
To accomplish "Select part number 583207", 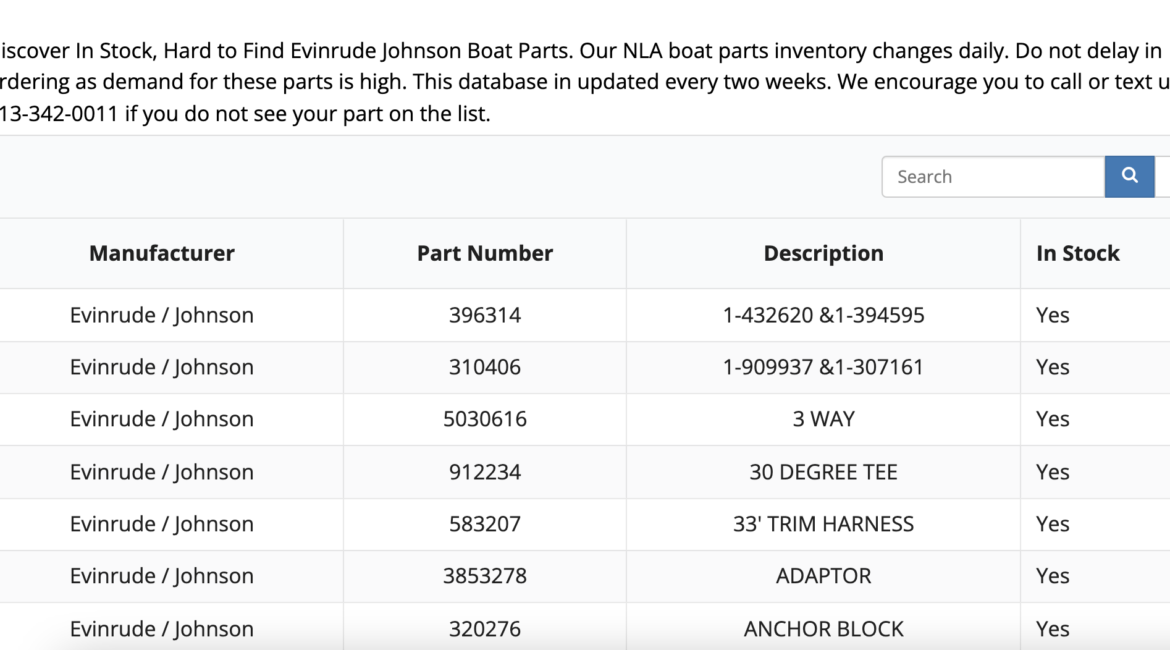I will point(485,524).
